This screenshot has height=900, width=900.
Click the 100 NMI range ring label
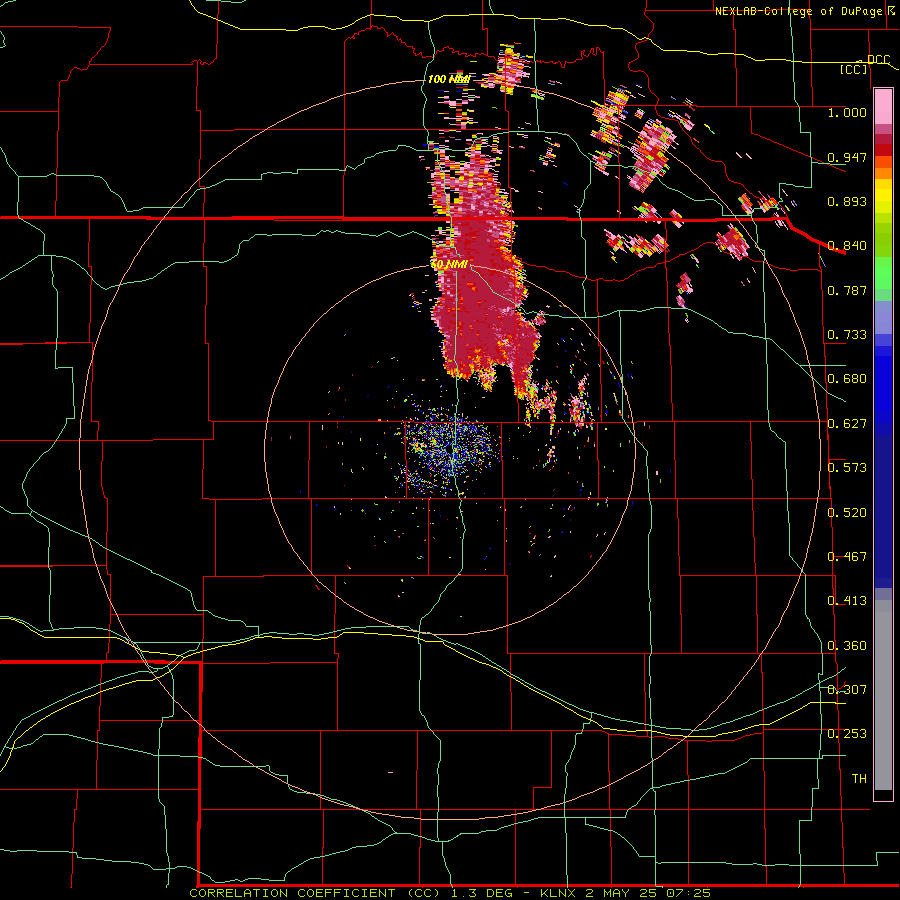click(449, 79)
